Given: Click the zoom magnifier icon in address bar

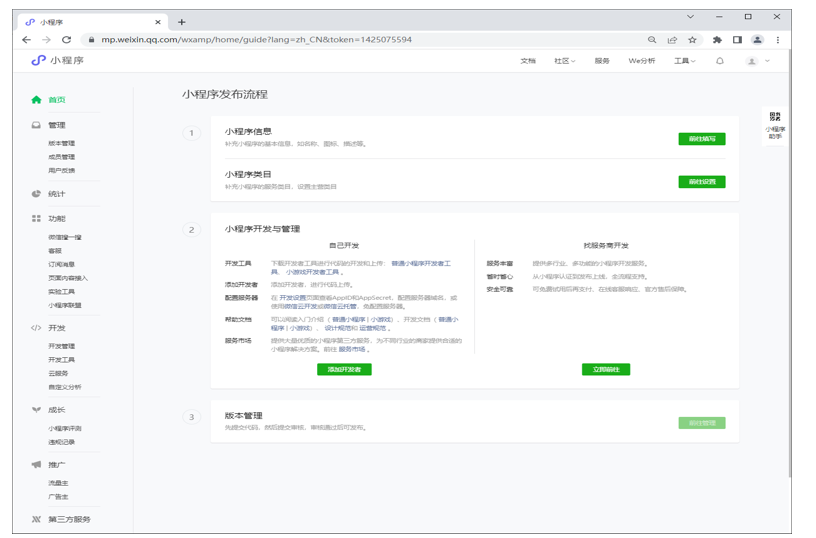Looking at the screenshot, I should tap(652, 40).
